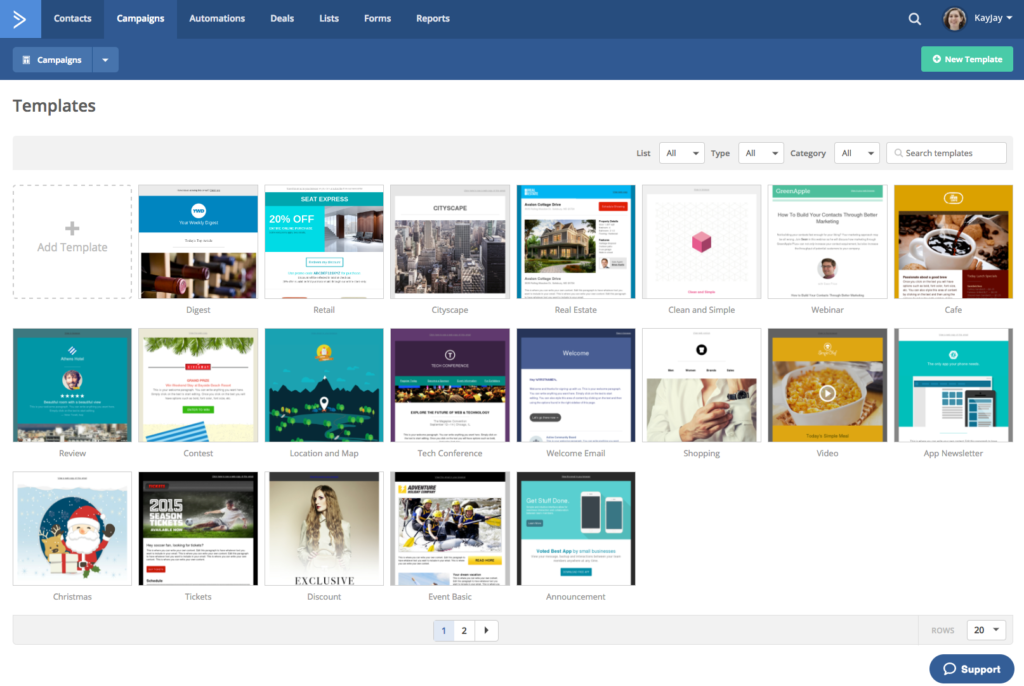Open the Category filter dropdown
This screenshot has height=686, width=1024.
(857, 152)
